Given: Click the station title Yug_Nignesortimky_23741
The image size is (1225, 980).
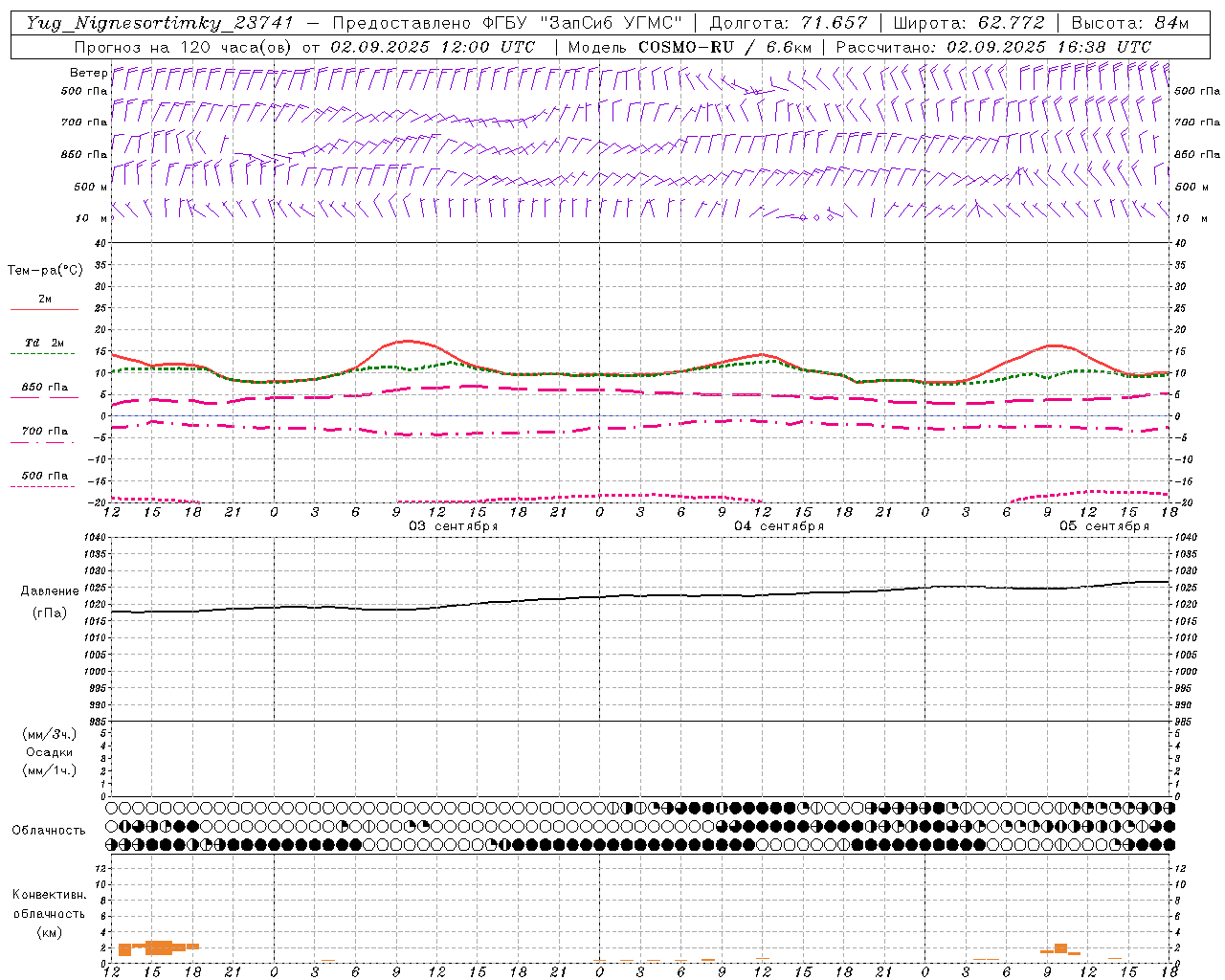Looking at the screenshot, I should click(x=160, y=23).
